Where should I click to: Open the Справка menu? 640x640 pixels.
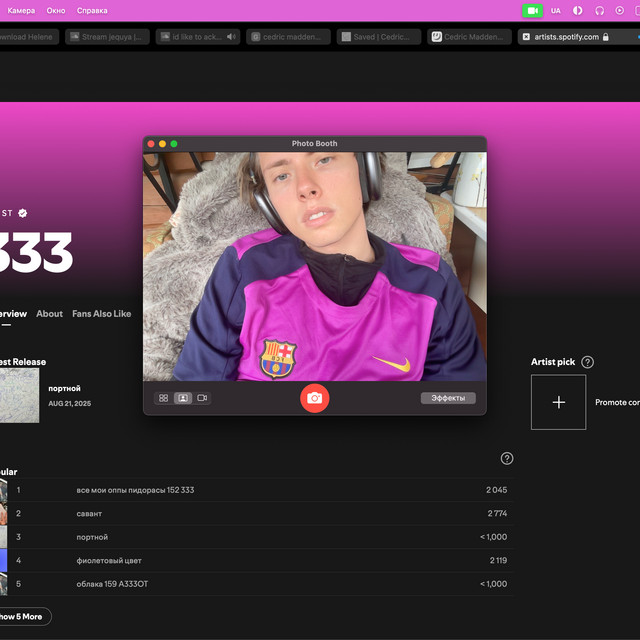pyautogui.click(x=92, y=10)
